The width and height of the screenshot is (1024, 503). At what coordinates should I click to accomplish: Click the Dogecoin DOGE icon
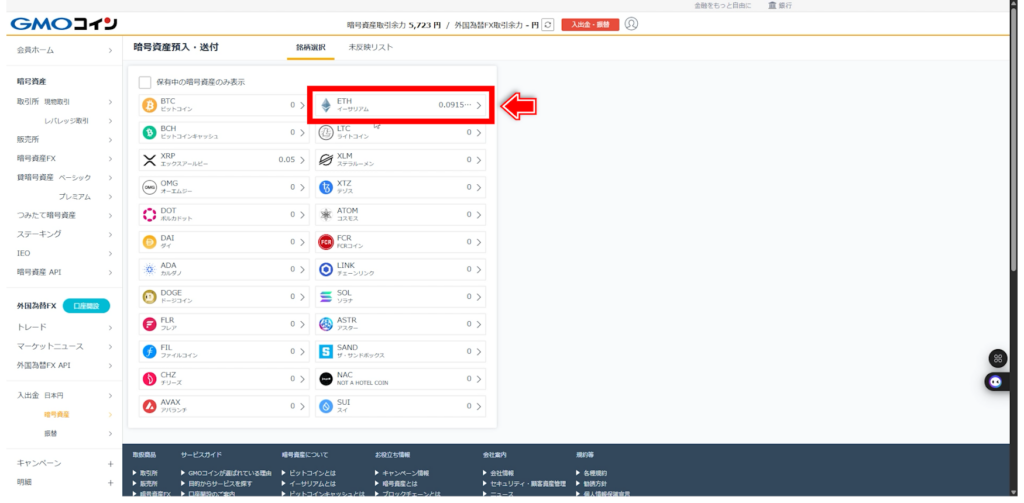coord(150,296)
